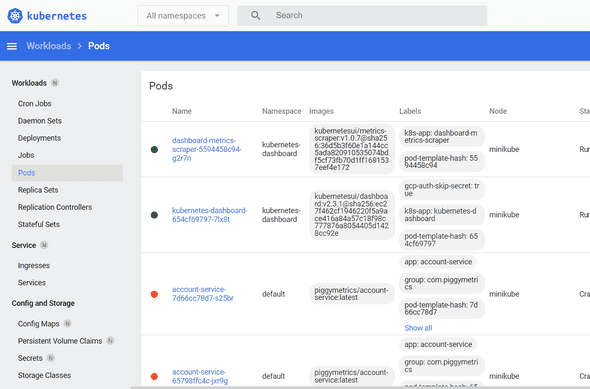Expand labels with Show all link
This screenshot has width=590, height=389.
[418, 328]
